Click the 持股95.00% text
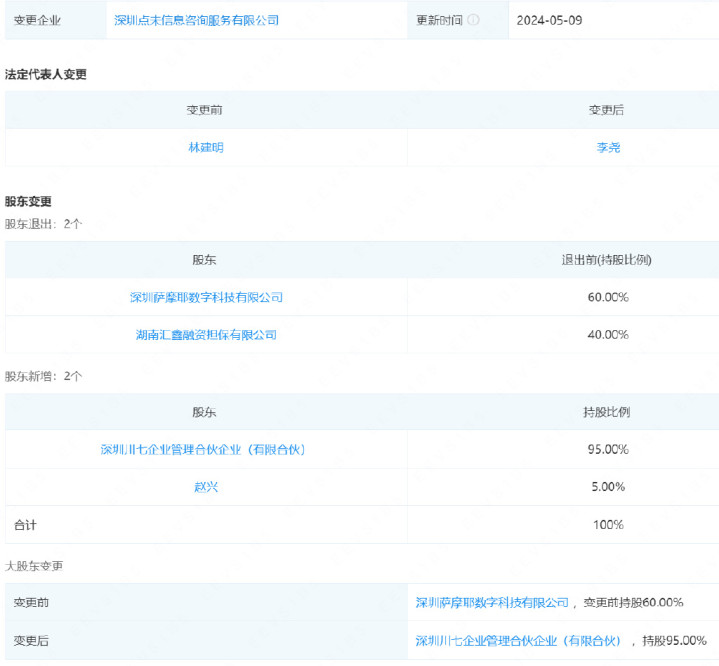Viewport: 719px width, 666px height. (x=674, y=640)
